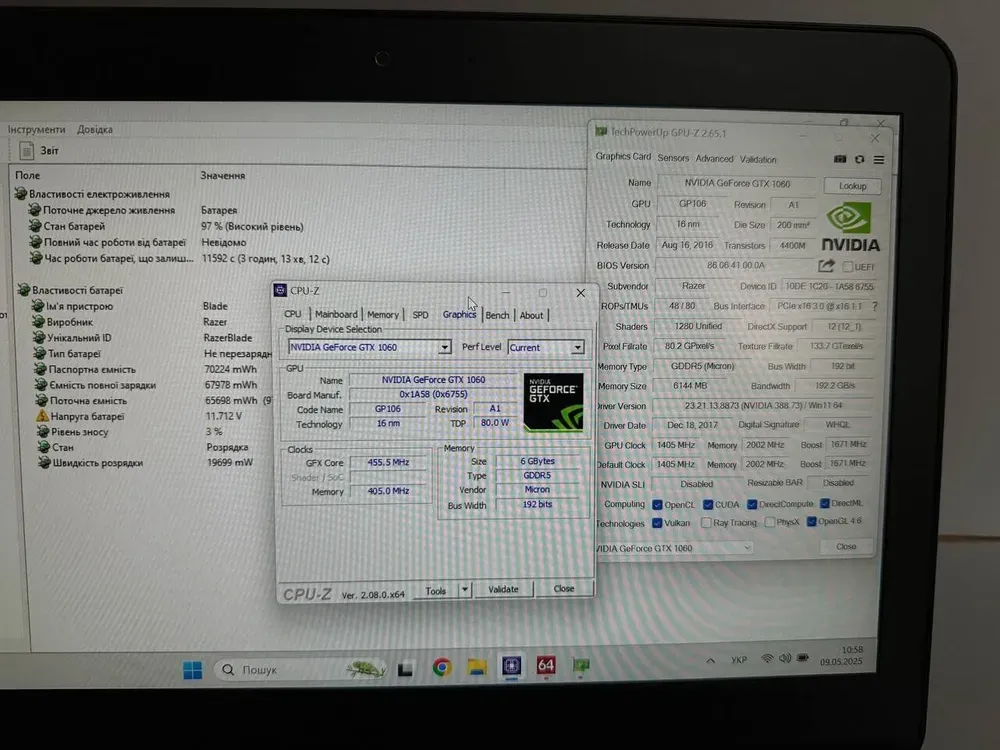This screenshot has height=750, width=1000.
Task: Open Google Chrome from the taskbar
Action: point(441,667)
